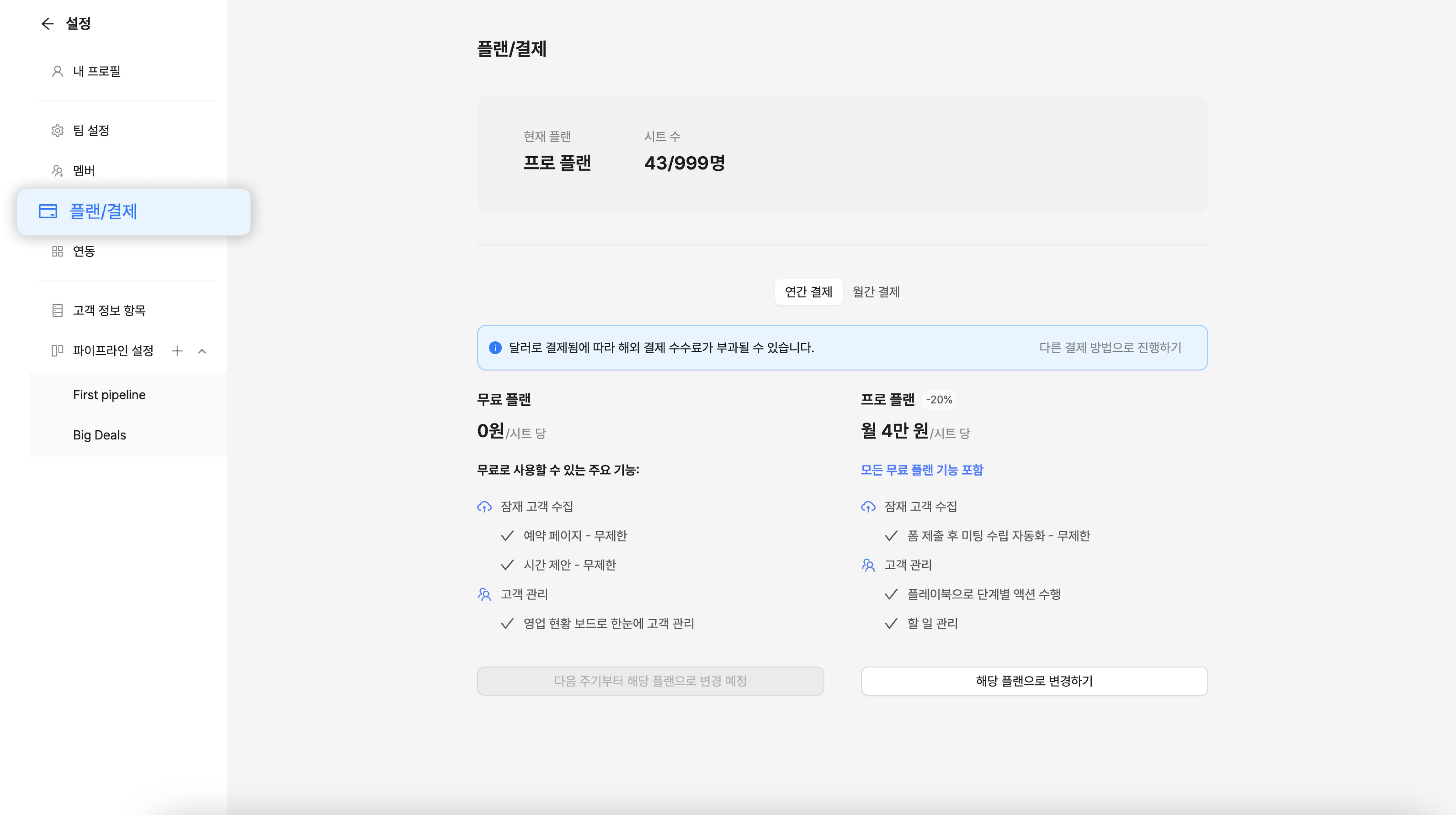Click the 플랜/결제 card icon

pyautogui.click(x=48, y=211)
